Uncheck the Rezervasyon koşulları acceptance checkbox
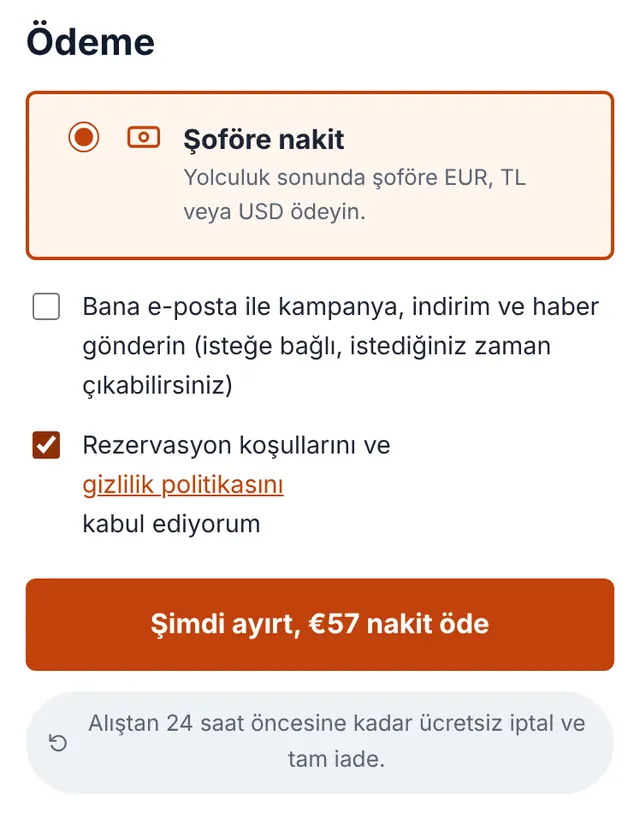 [46, 445]
